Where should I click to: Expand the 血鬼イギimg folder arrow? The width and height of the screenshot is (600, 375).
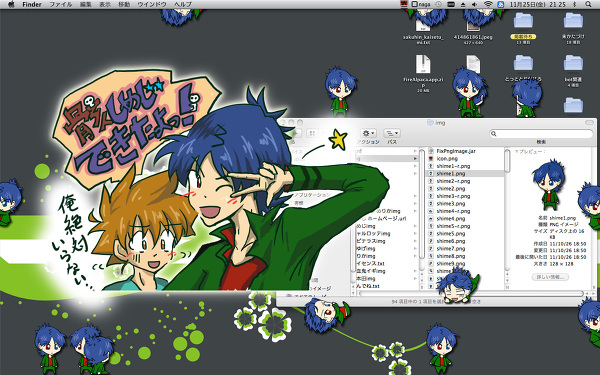pos(416,271)
